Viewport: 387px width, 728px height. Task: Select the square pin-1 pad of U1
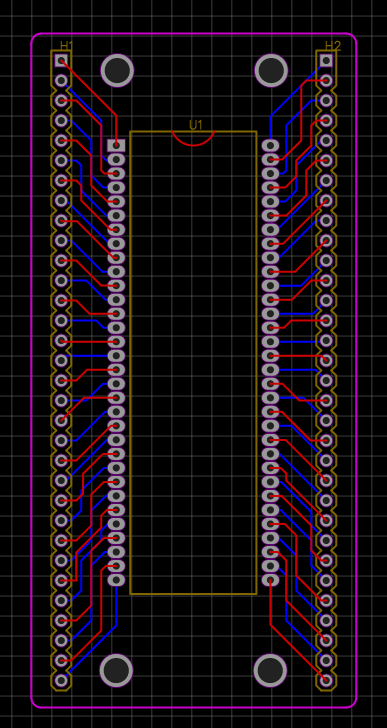click(116, 145)
